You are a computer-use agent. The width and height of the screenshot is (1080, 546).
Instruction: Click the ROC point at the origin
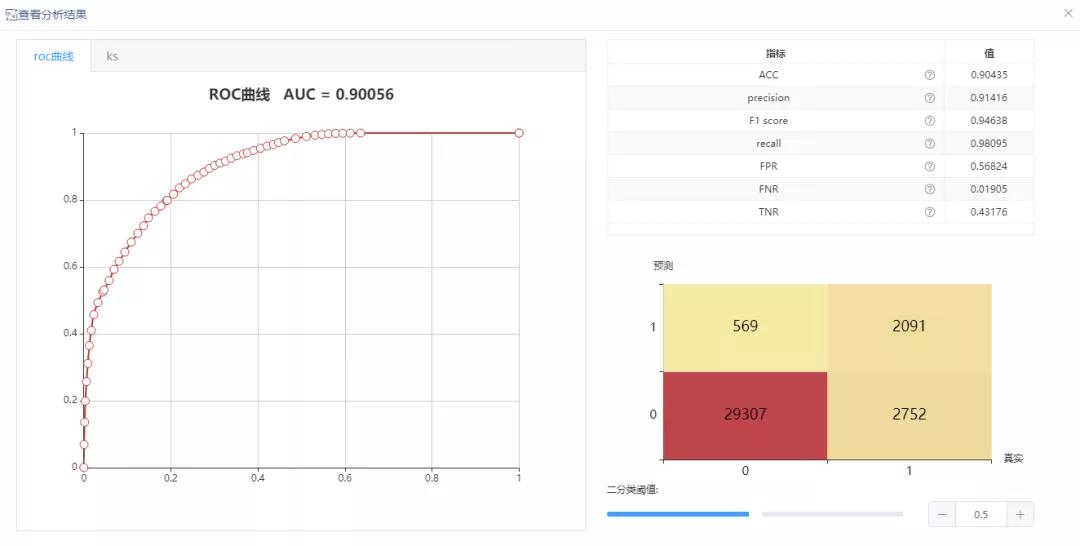(84, 467)
